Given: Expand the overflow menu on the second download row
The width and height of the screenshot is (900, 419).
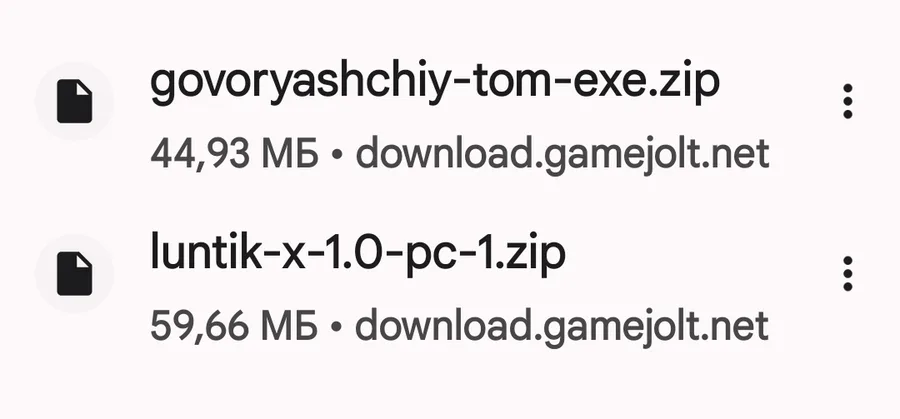Looking at the screenshot, I should coord(847,273).
